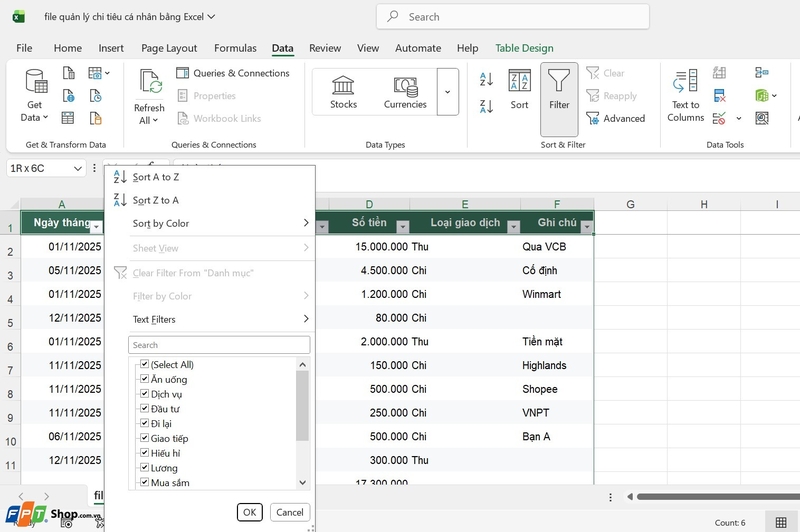Open the Text to Columns tool

pos(685,81)
